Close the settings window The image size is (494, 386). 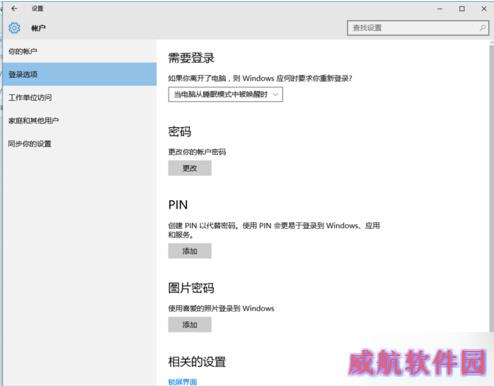pos(484,9)
